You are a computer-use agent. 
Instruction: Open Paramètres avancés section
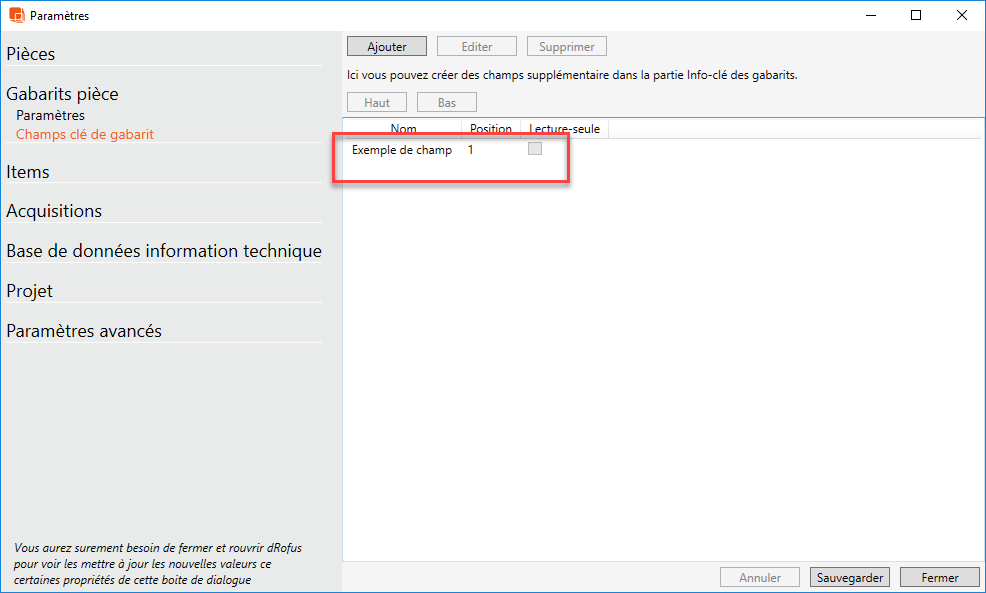point(84,331)
